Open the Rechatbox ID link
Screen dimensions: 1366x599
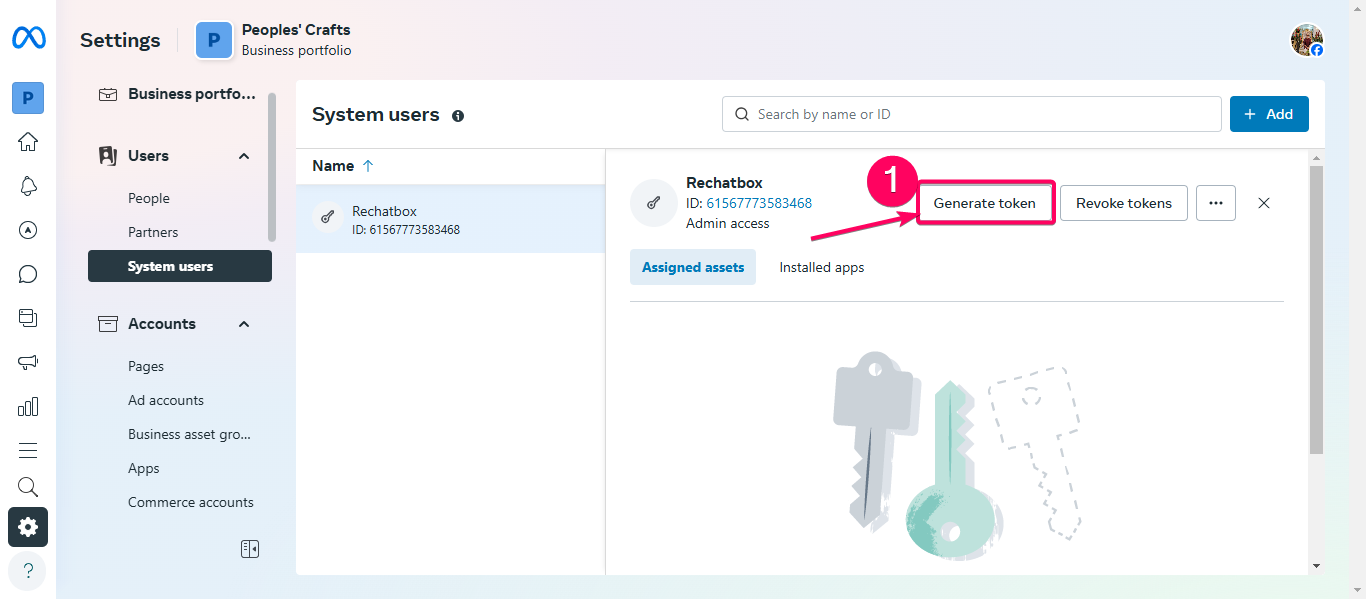coord(759,203)
